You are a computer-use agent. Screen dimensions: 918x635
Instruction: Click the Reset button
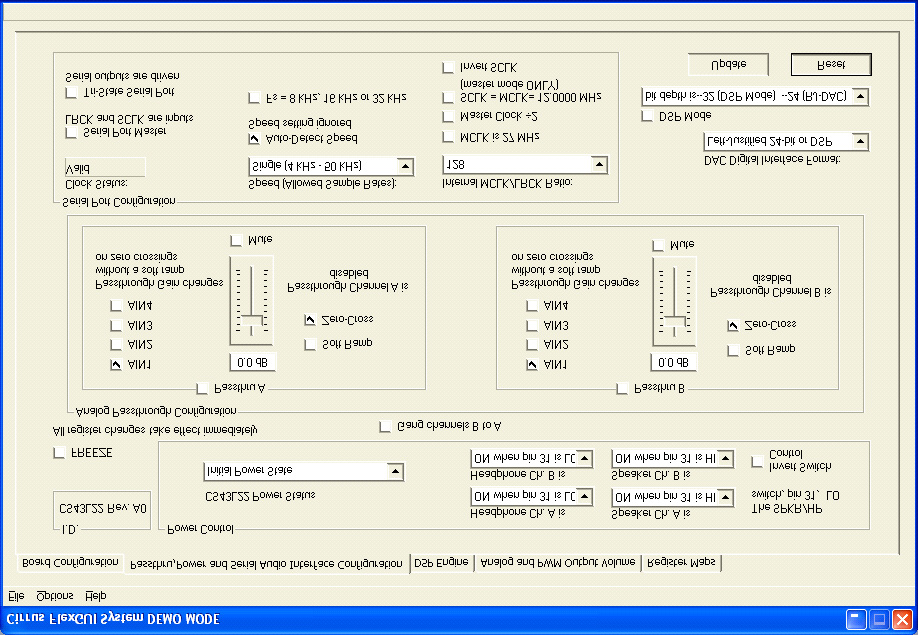(x=830, y=63)
